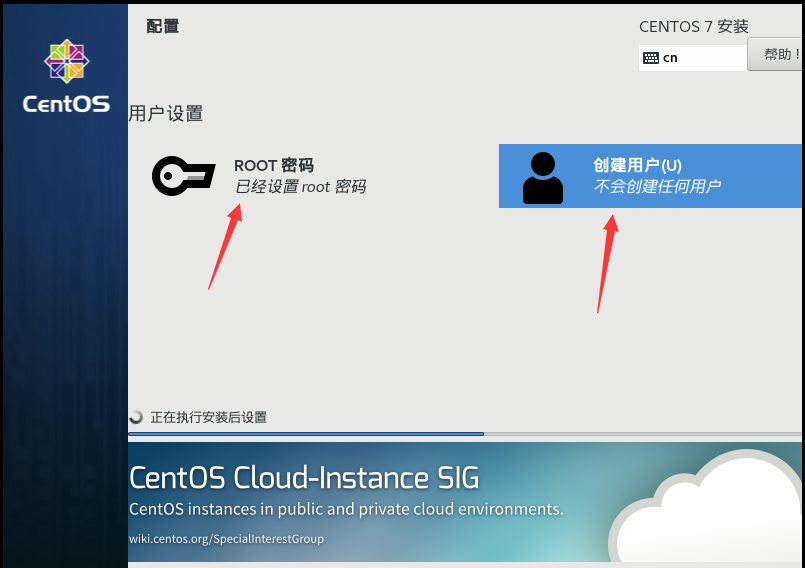Click 'CentOS instances in public' banner text

tap(346, 509)
